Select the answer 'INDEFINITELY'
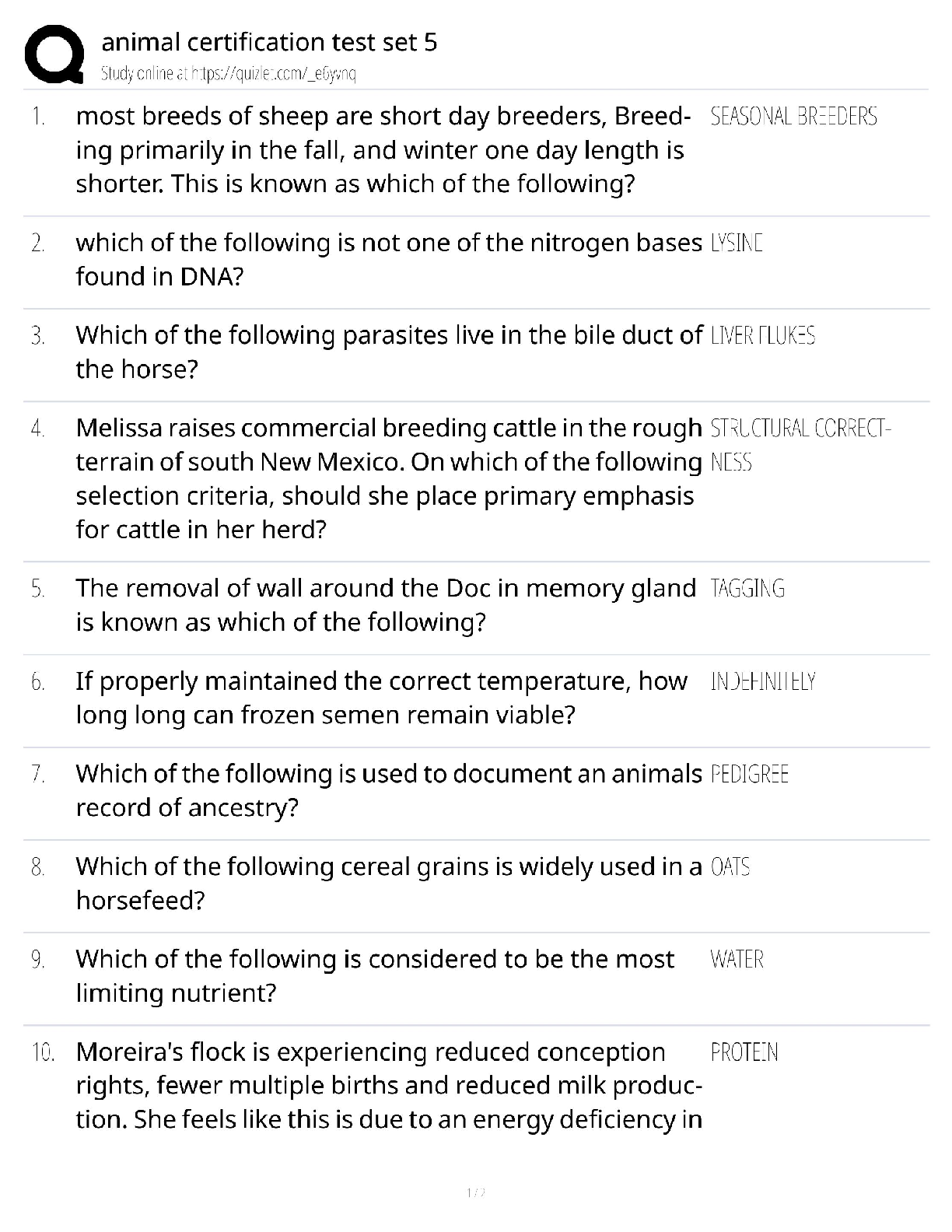The width and height of the screenshot is (952, 1232). (x=762, y=682)
